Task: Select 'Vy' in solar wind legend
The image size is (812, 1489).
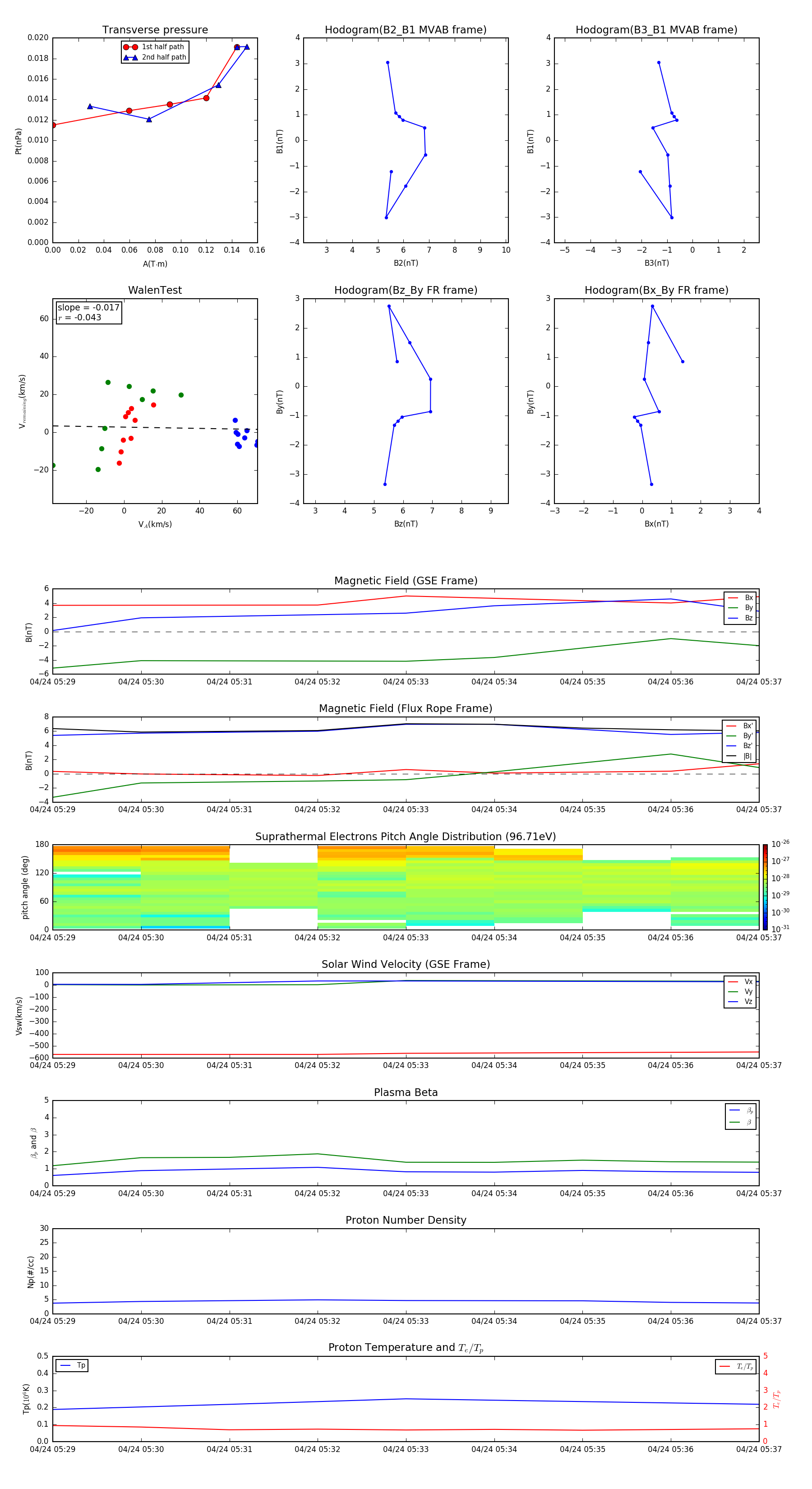Action: click(x=740, y=991)
